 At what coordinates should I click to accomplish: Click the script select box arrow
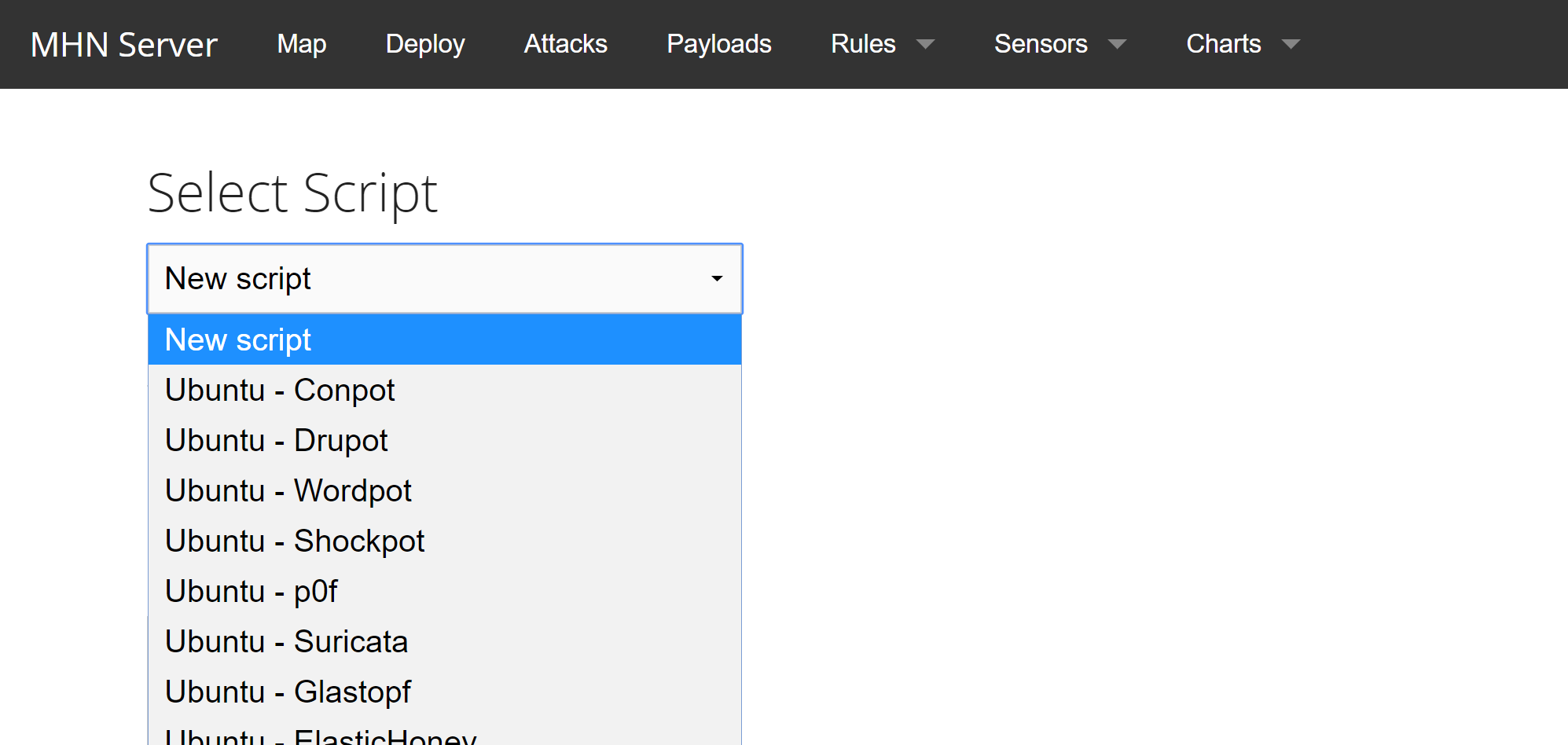tap(716, 279)
